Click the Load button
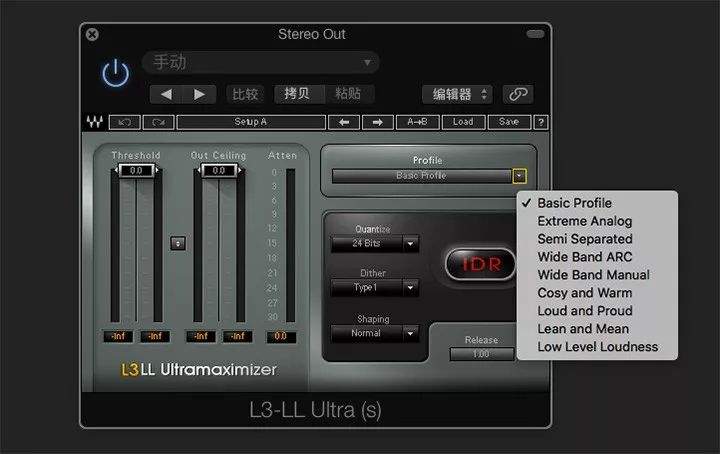Viewport: 720px width, 454px height. [463, 122]
